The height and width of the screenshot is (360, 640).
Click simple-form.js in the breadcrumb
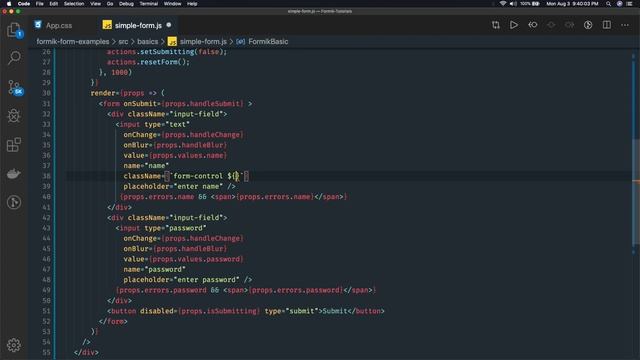pyautogui.click(x=203, y=42)
